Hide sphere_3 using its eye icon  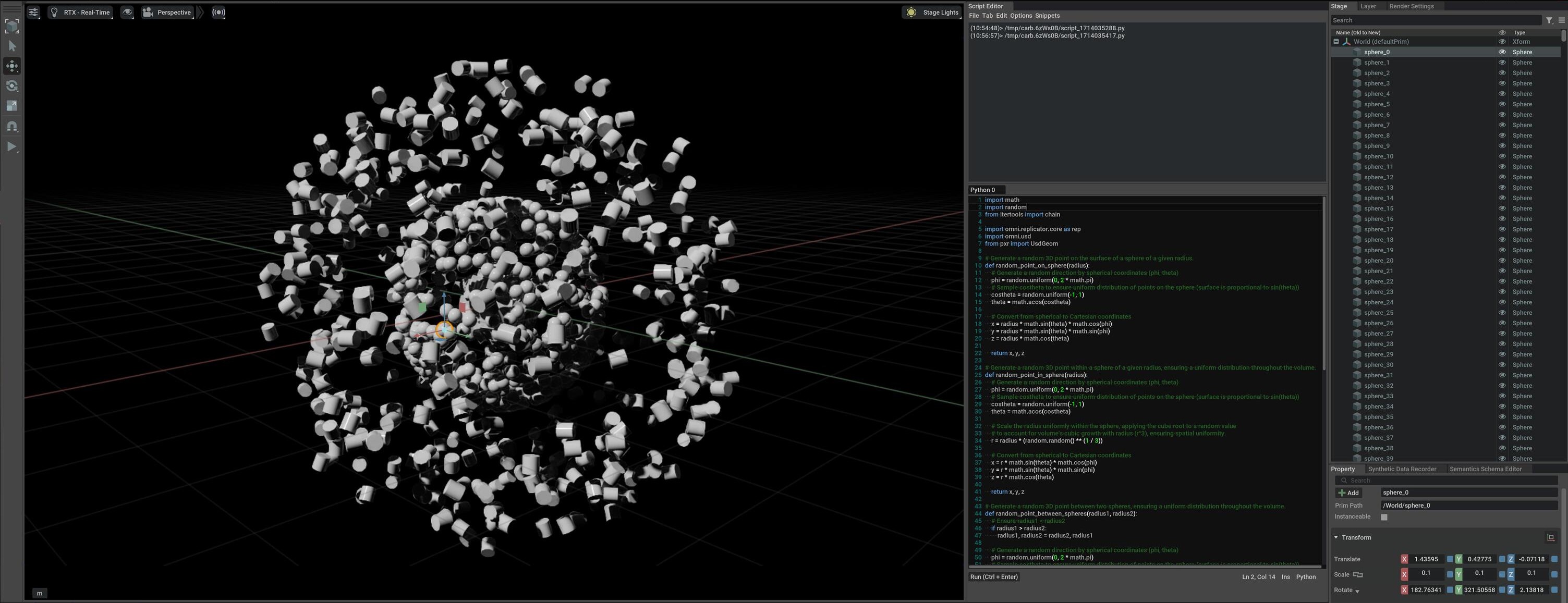point(1502,83)
